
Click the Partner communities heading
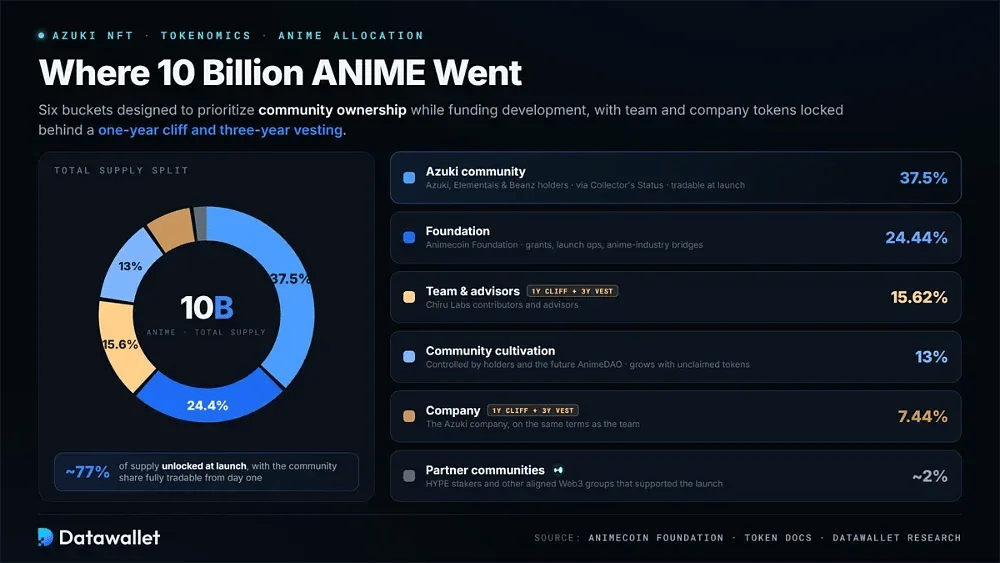coord(485,470)
